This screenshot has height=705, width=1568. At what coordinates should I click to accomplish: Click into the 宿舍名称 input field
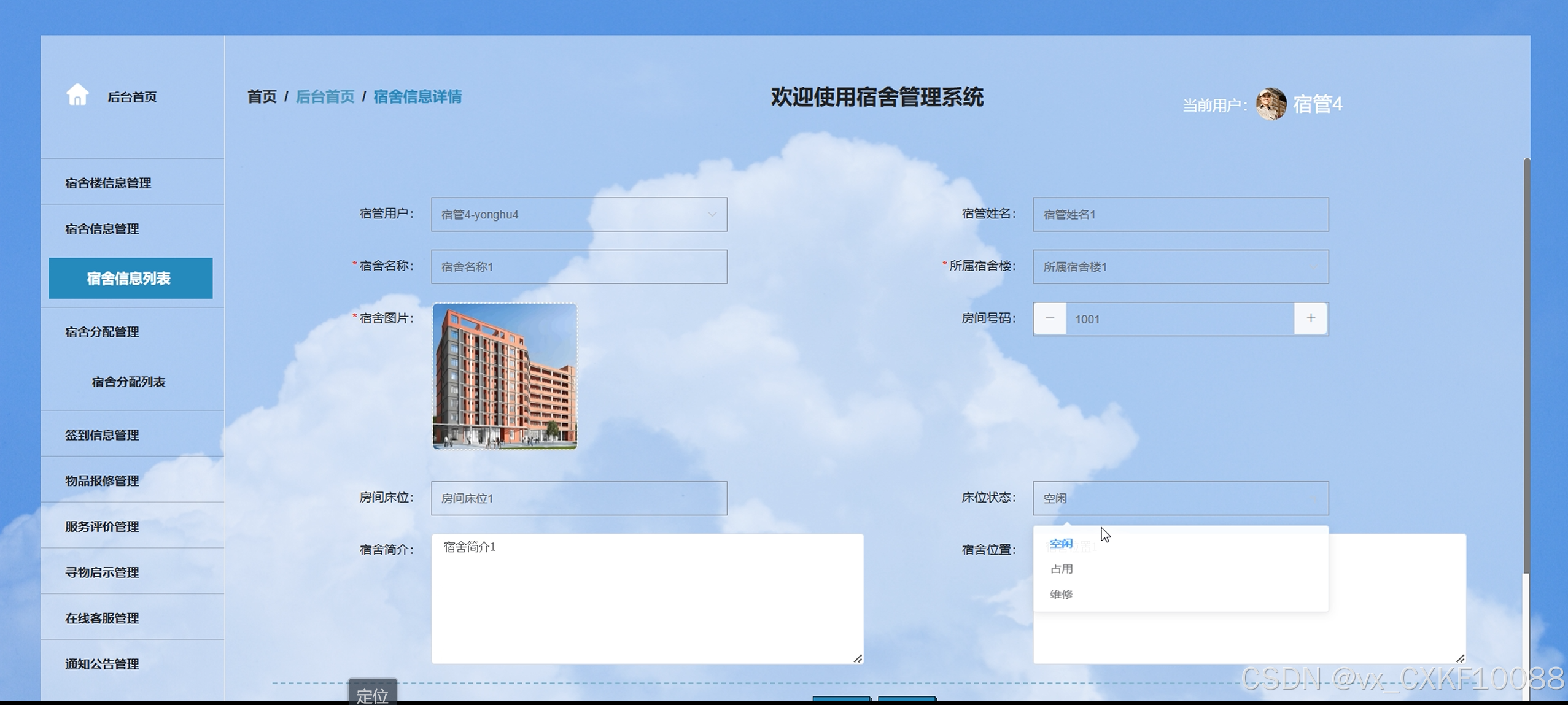tap(578, 267)
